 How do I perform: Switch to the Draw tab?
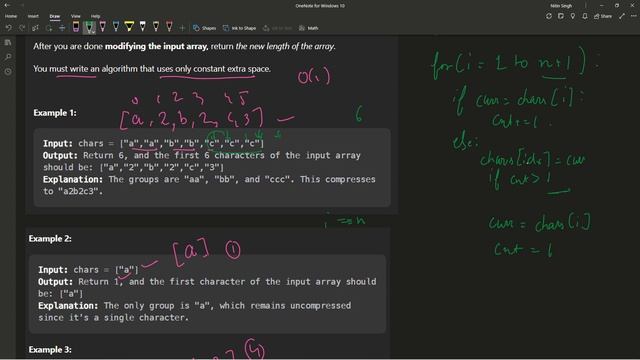(x=55, y=16)
